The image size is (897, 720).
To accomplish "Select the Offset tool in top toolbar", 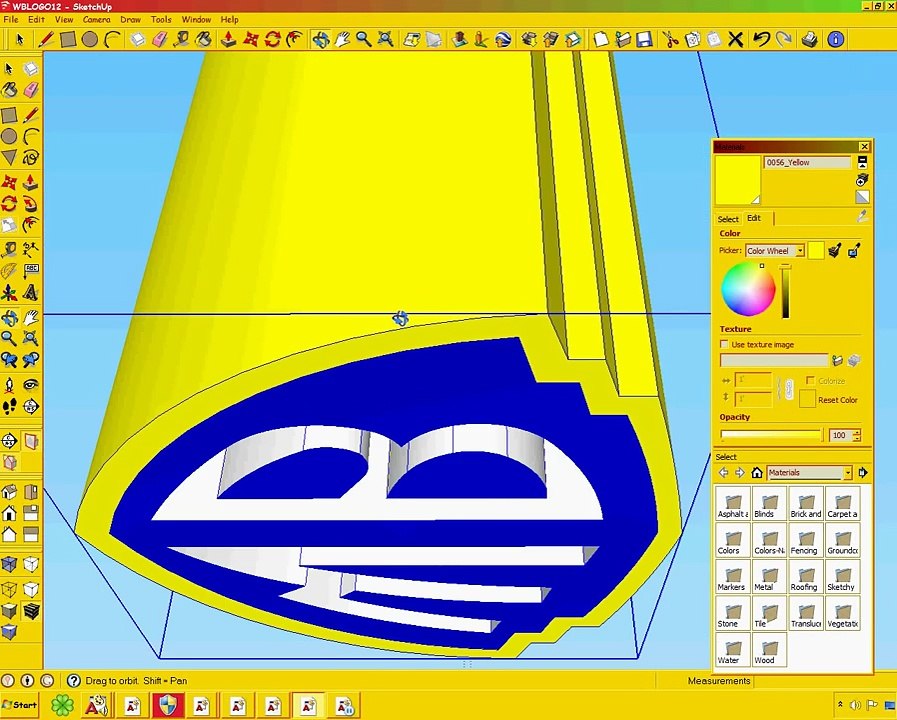I will (x=295, y=39).
